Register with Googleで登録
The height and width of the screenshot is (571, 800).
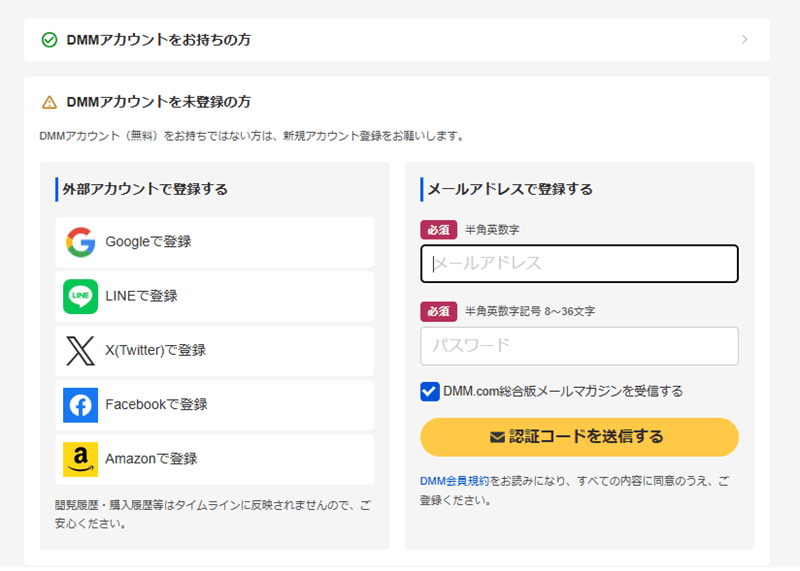pyautogui.click(x=214, y=242)
